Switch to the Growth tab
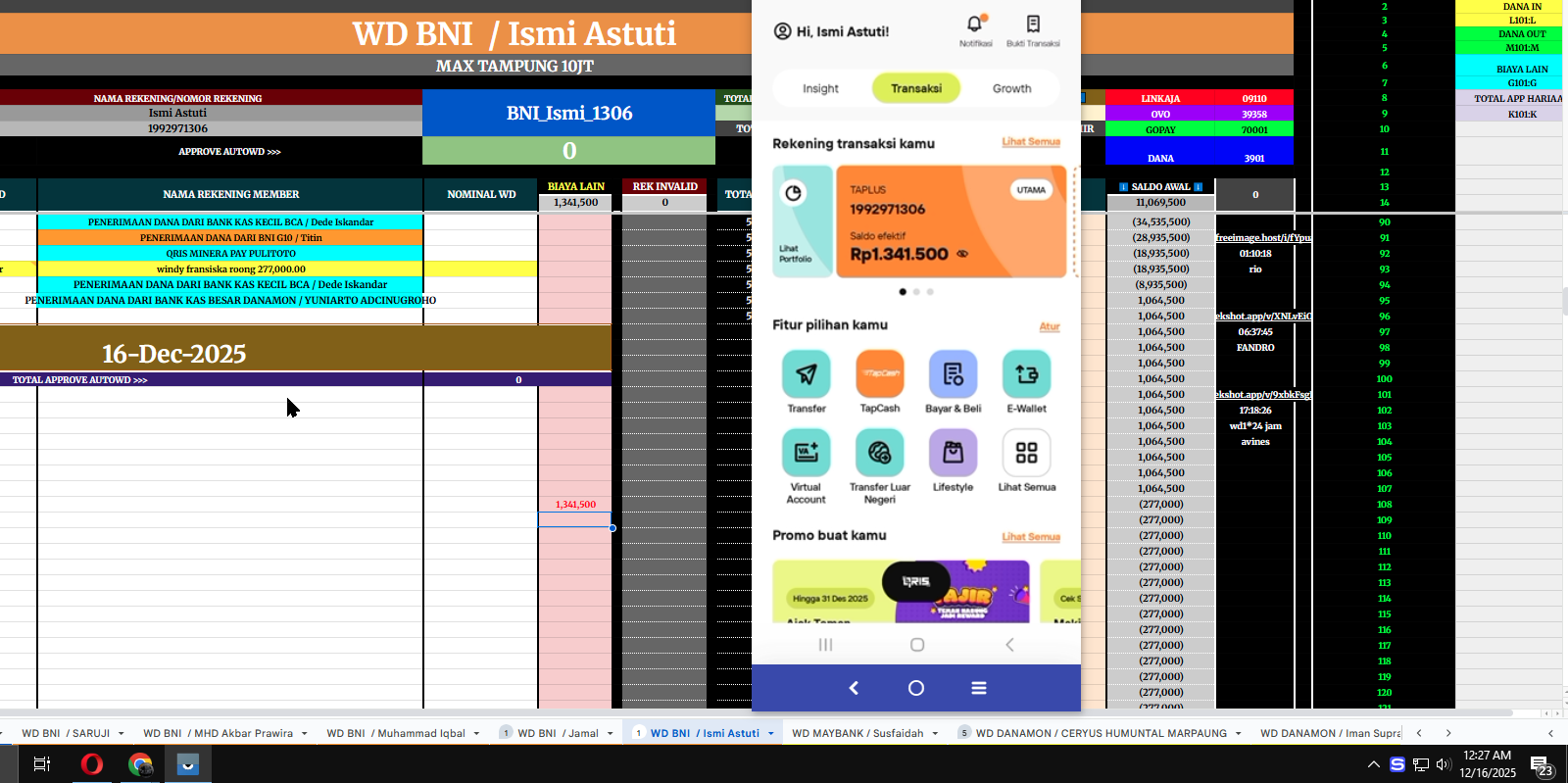Screen dimensions: 1568x783 [x=1011, y=88]
